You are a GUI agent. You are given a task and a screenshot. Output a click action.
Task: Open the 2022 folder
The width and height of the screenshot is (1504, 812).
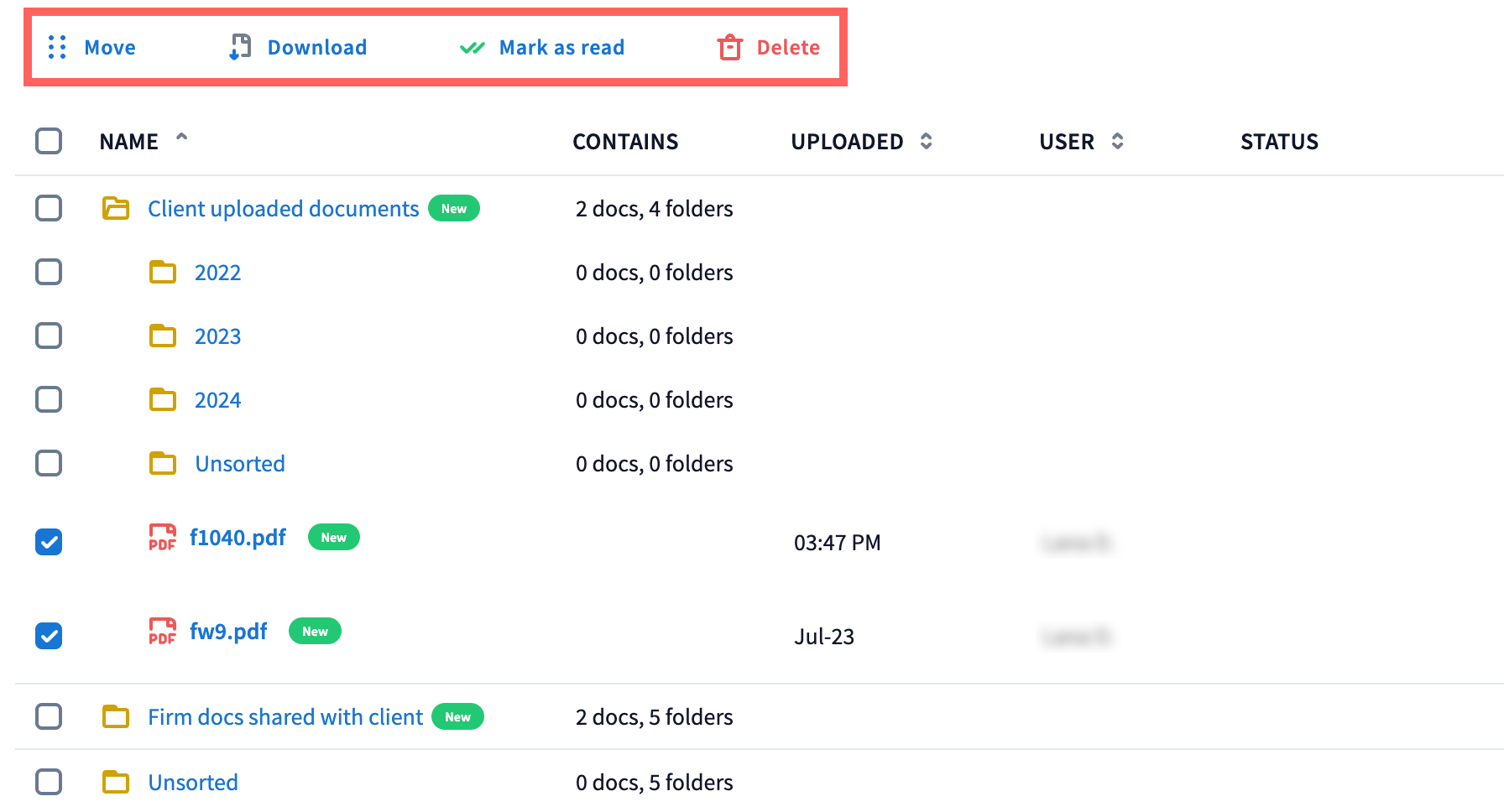coord(217,273)
